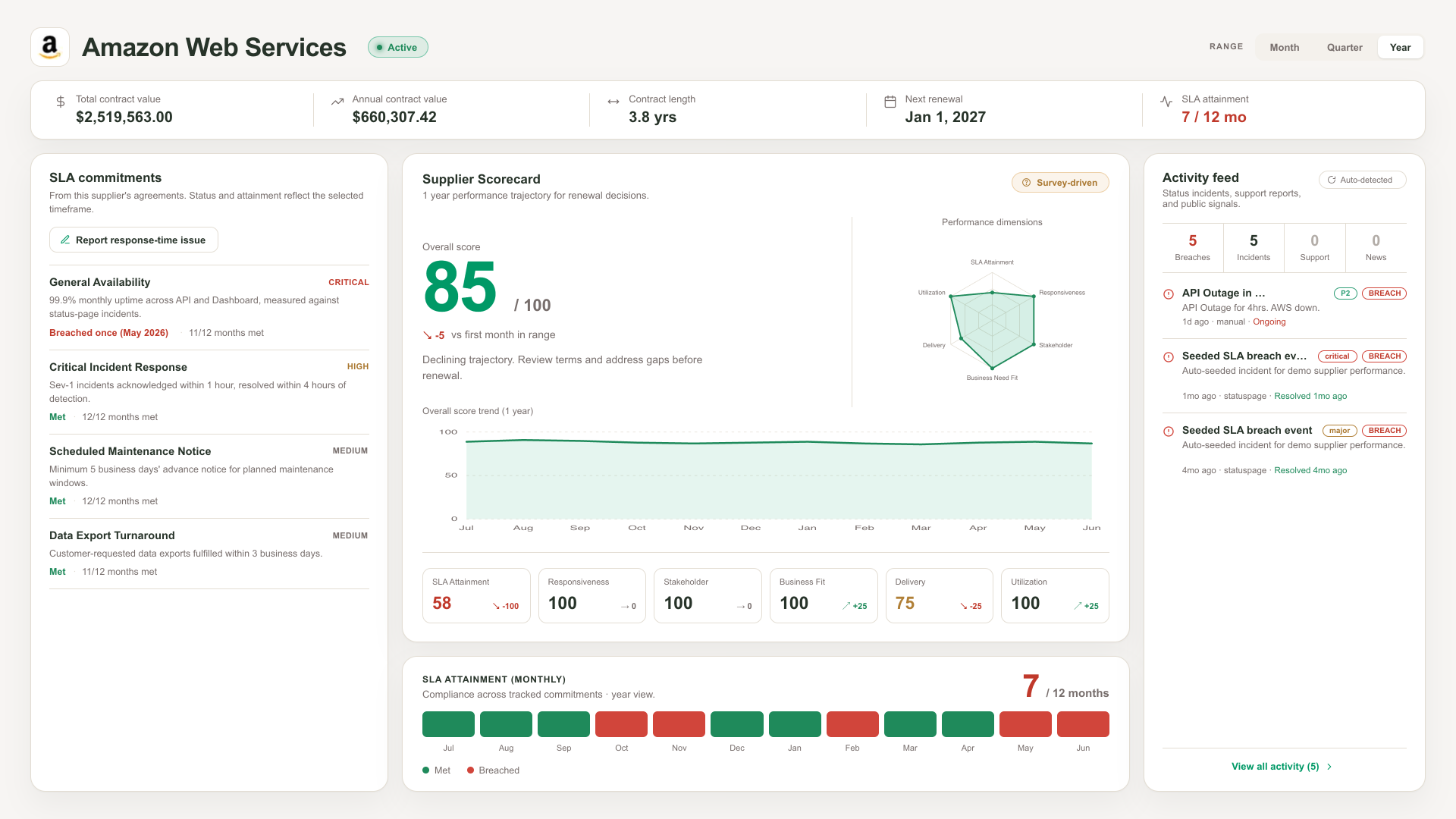This screenshot has height=819, width=1456.
Task: Click the General Availability commitment title
Action: pos(99,282)
